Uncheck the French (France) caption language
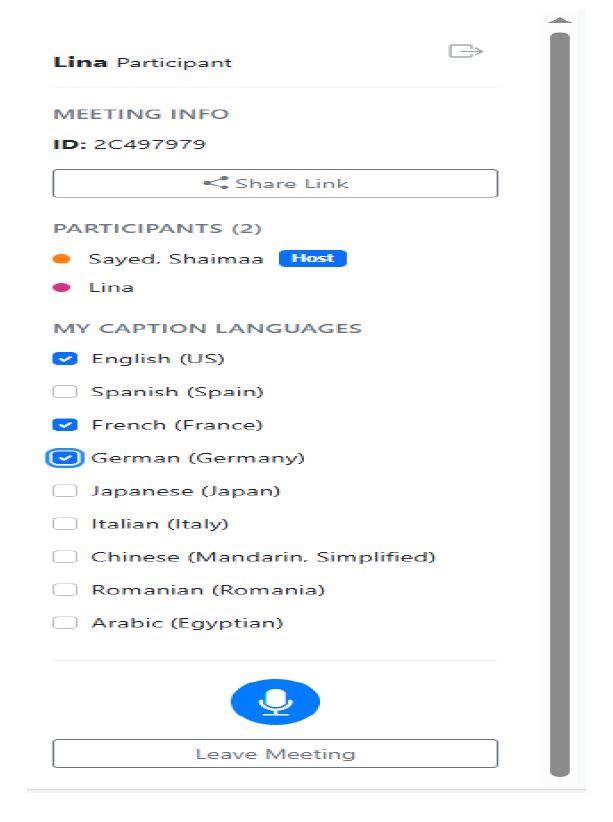The width and height of the screenshot is (613, 822). point(64,424)
